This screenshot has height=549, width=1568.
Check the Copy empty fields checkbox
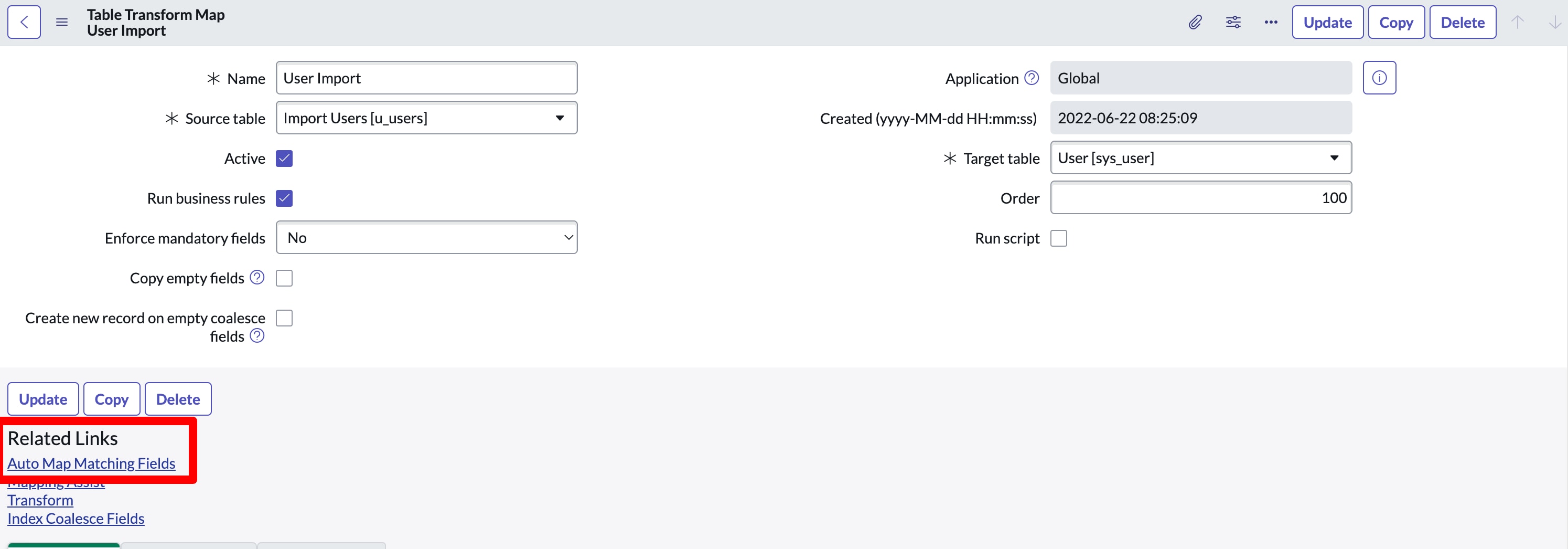tap(284, 279)
